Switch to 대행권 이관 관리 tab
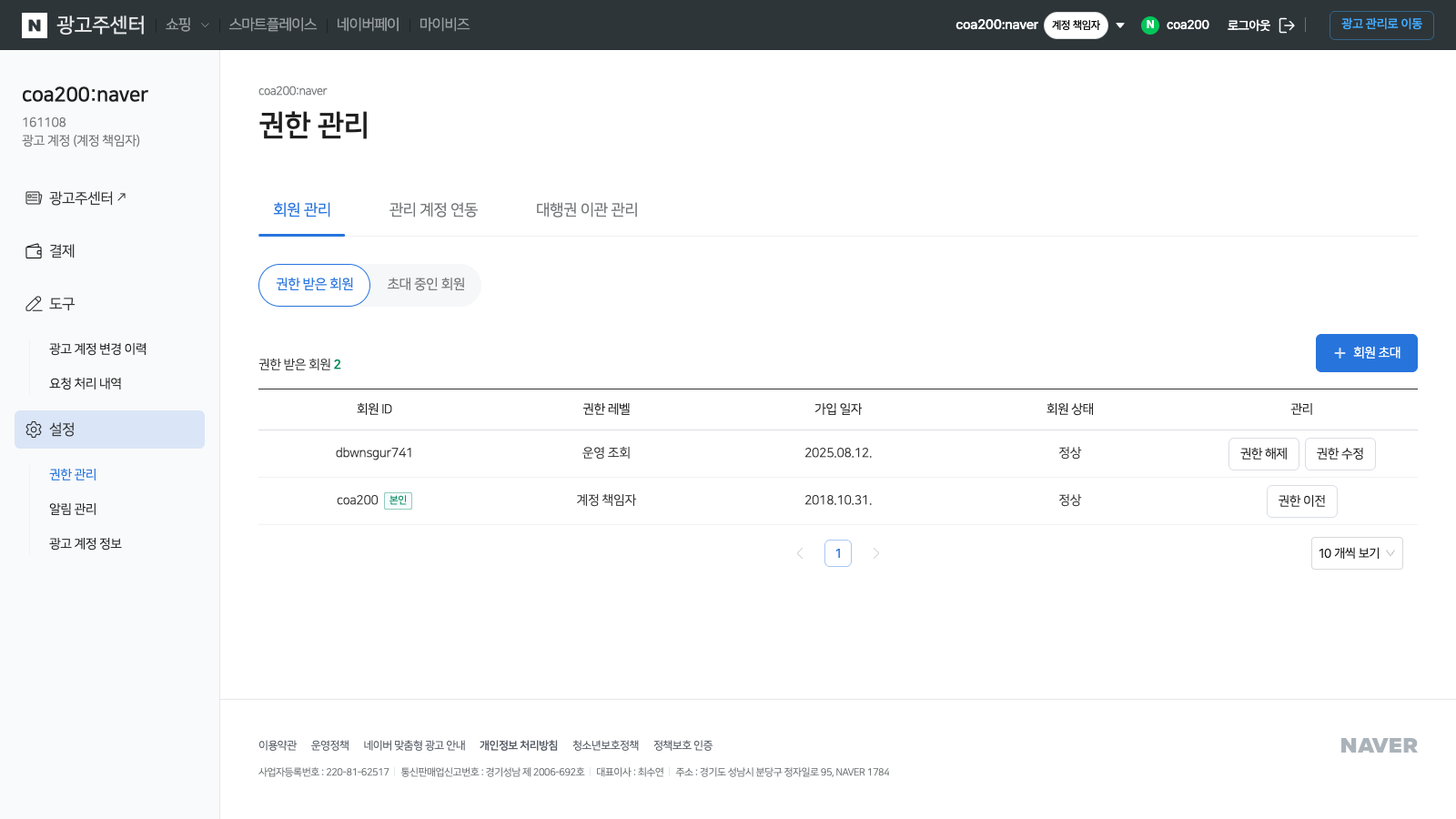 (587, 209)
